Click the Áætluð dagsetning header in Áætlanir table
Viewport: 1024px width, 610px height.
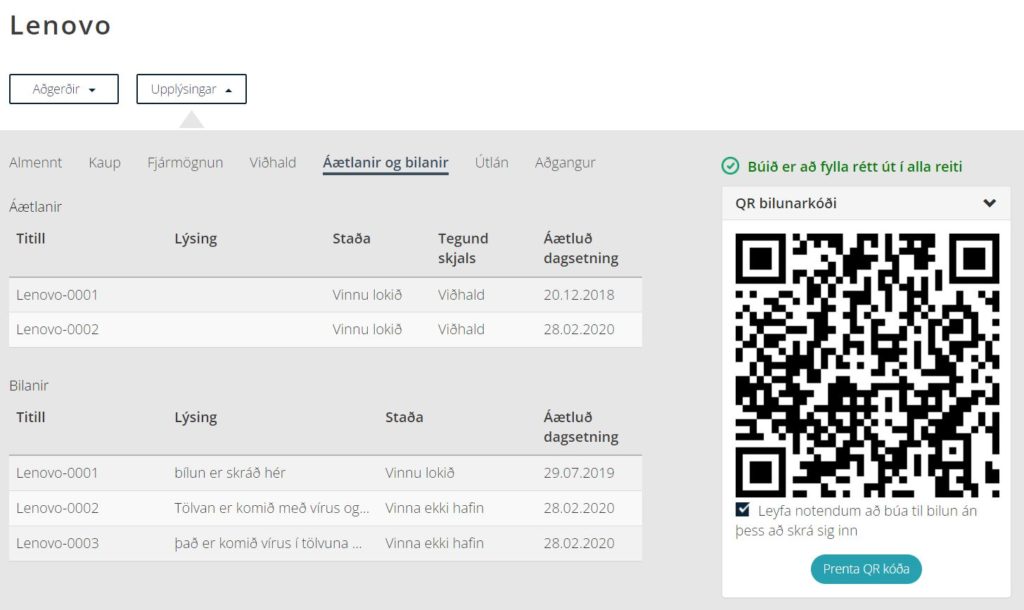tap(581, 248)
